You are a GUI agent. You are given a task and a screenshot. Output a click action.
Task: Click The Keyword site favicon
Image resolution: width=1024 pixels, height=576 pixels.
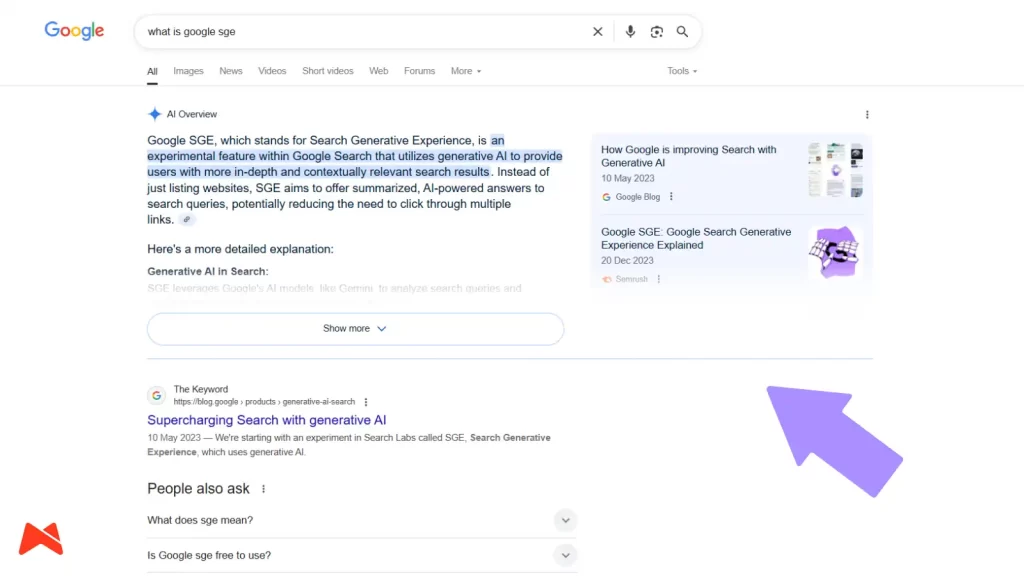point(156,395)
